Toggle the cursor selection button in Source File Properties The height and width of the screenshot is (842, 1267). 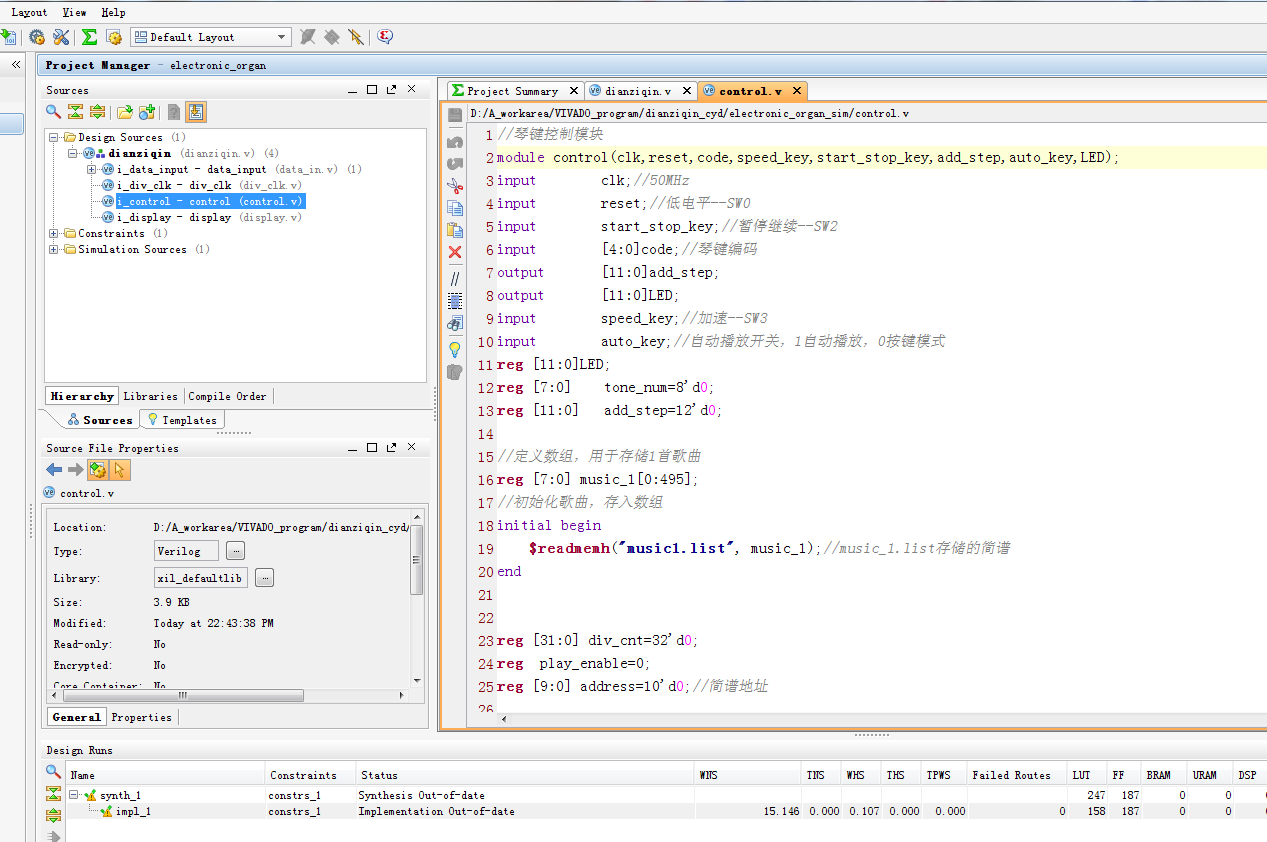(x=120, y=470)
